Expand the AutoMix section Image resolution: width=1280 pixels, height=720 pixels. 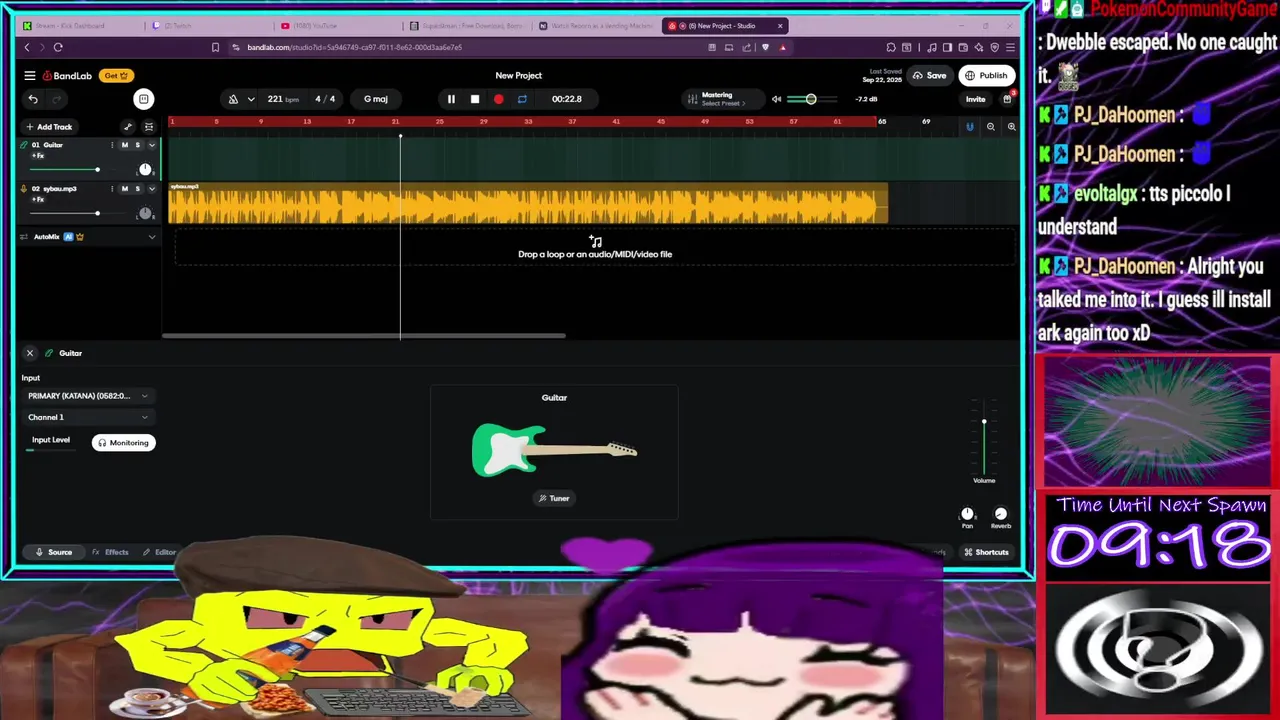tap(152, 237)
